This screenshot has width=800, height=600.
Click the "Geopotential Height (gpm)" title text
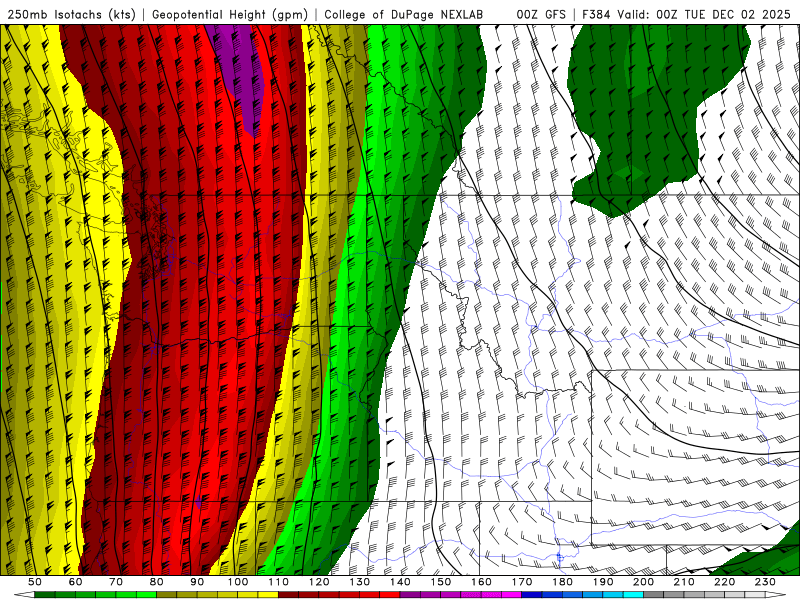pos(230,14)
